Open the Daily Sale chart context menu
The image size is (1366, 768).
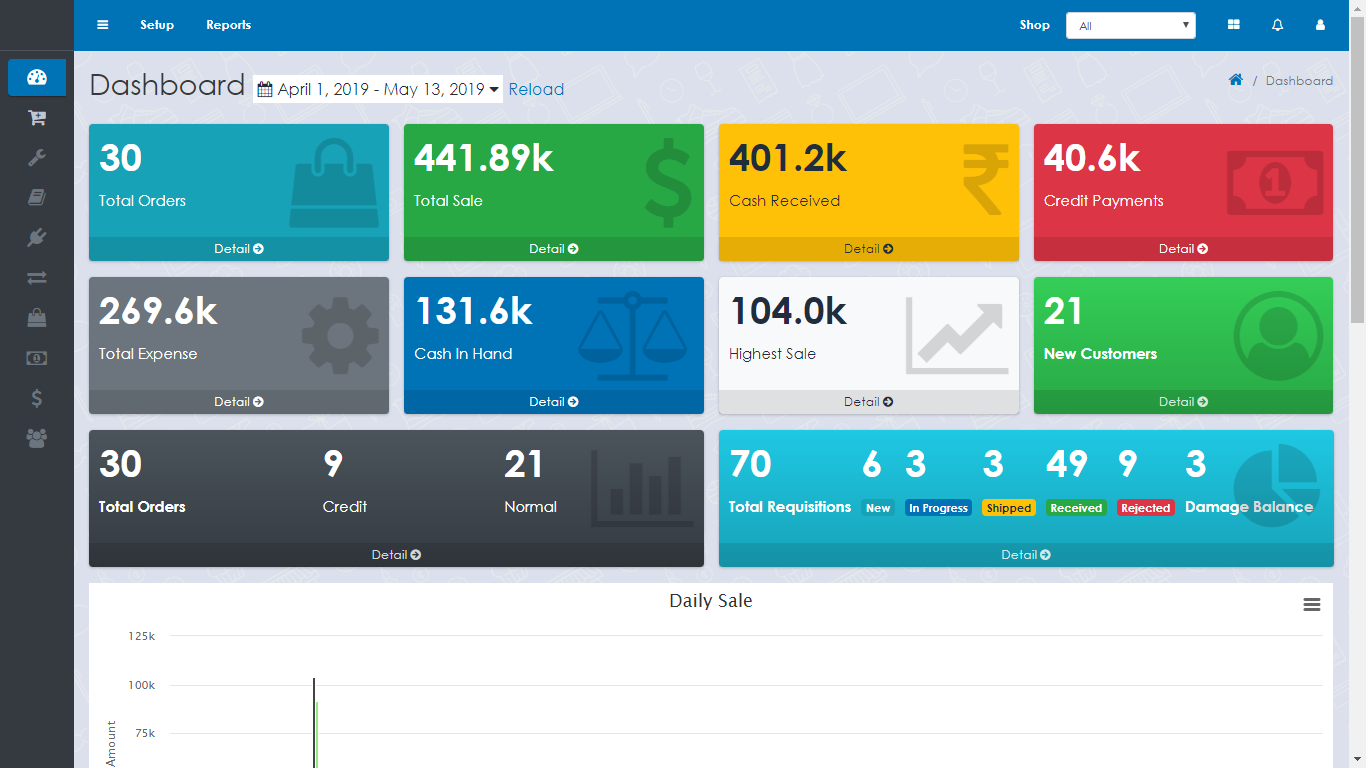click(x=1312, y=605)
